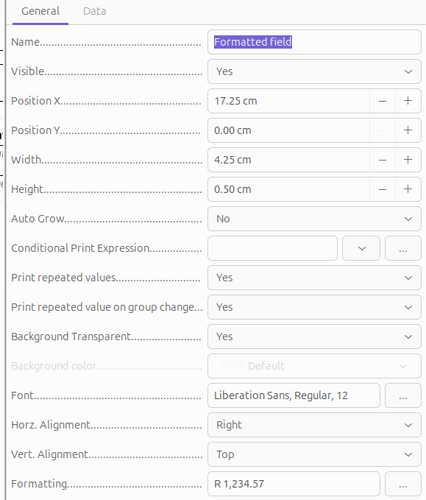Open the Visible dropdown
Screen dimensions: 426x500
click(314, 71)
